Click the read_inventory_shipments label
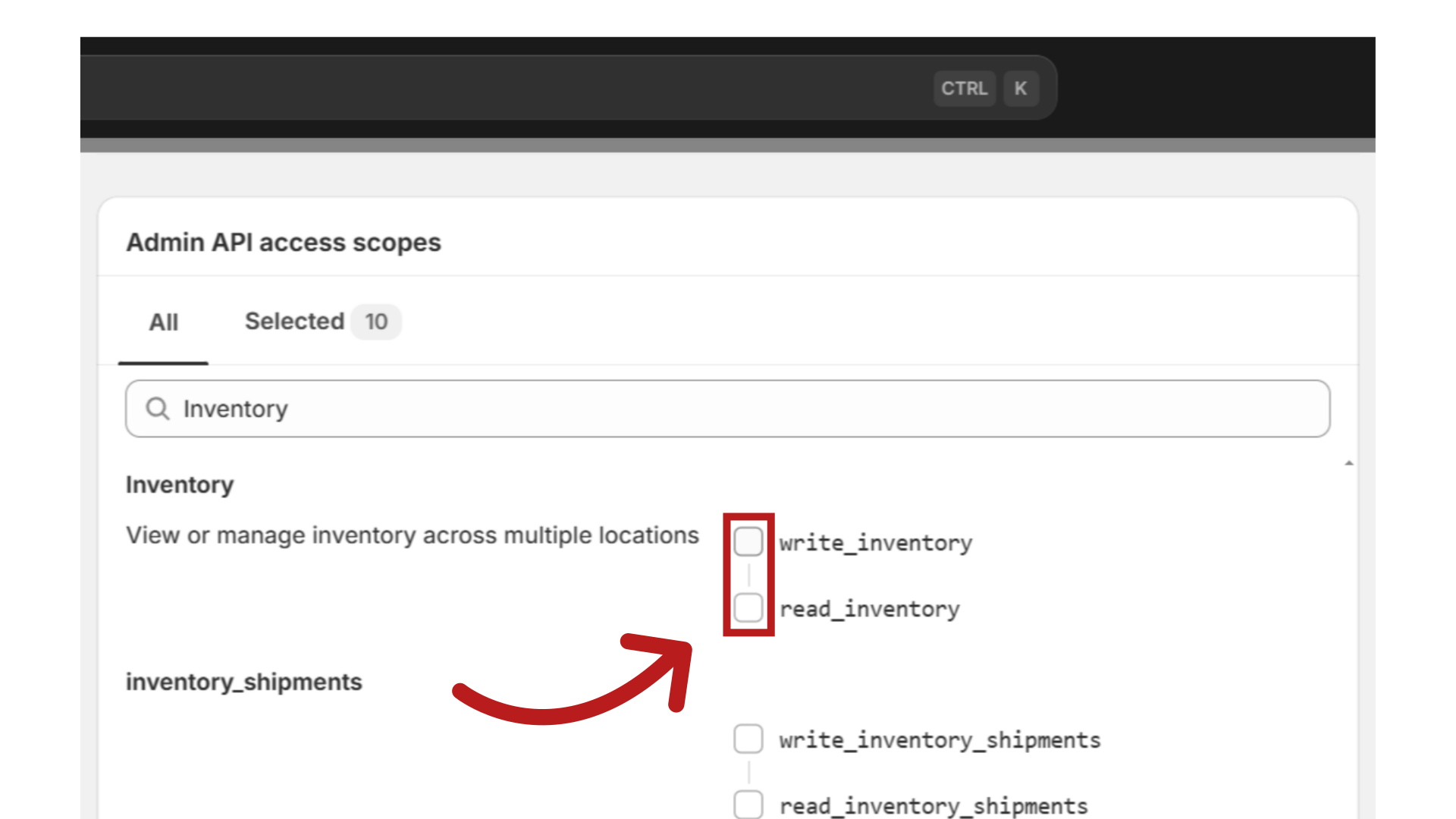Screen dimensions: 1456x819 934,806
